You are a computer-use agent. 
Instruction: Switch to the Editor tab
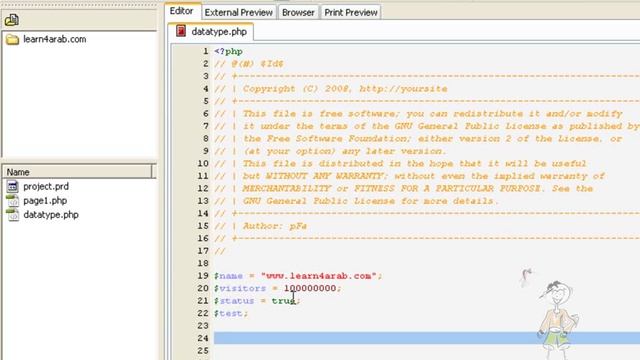coord(182,11)
